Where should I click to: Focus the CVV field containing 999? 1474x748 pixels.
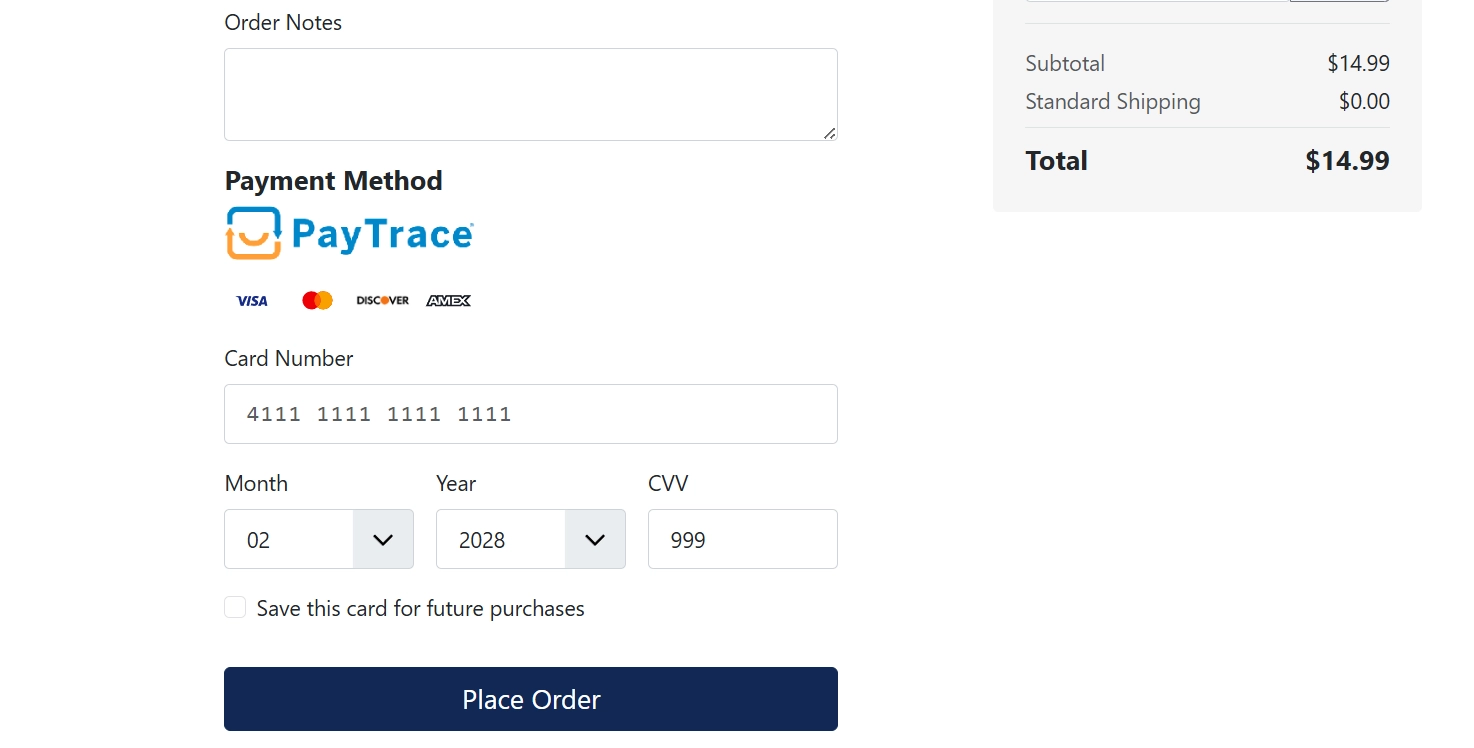pos(743,539)
